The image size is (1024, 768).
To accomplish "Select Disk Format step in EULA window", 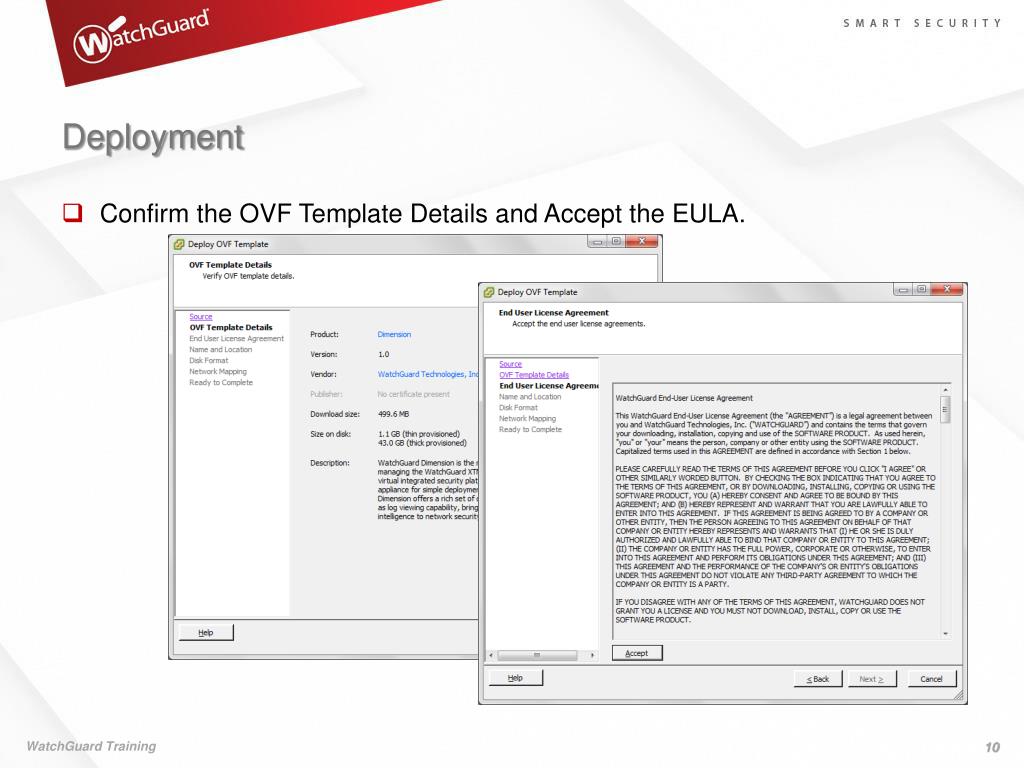I will click(x=519, y=408).
